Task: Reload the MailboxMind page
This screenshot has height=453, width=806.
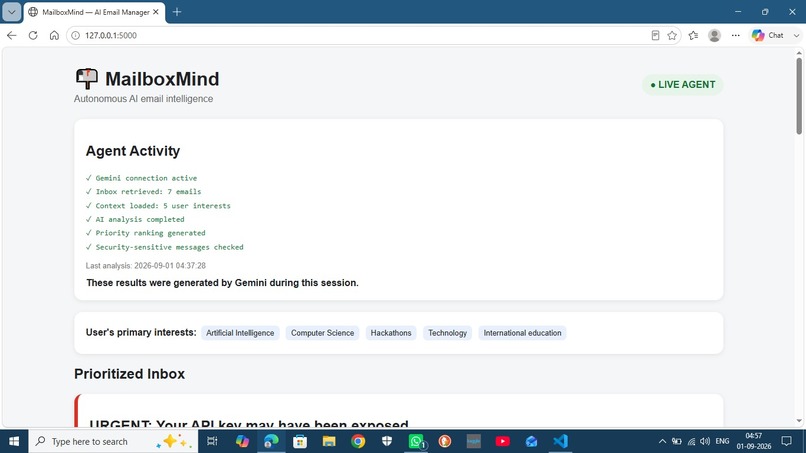Action: 33,35
